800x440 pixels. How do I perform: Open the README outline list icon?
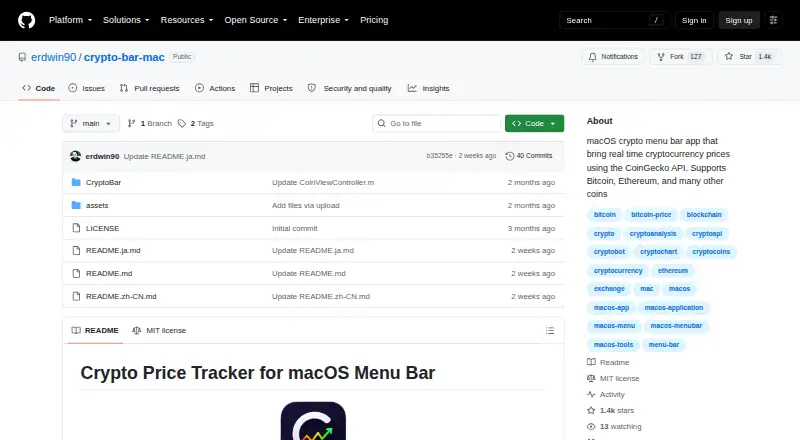click(x=549, y=331)
